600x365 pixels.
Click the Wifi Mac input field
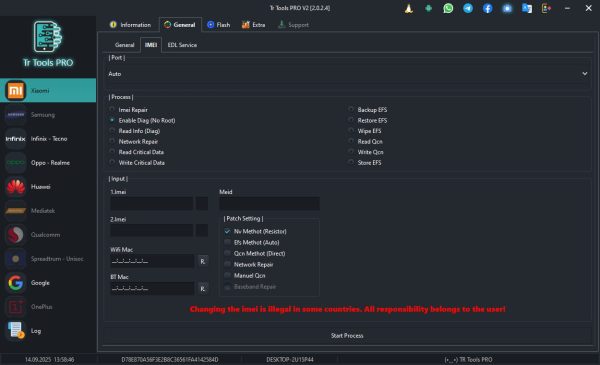tap(152, 261)
